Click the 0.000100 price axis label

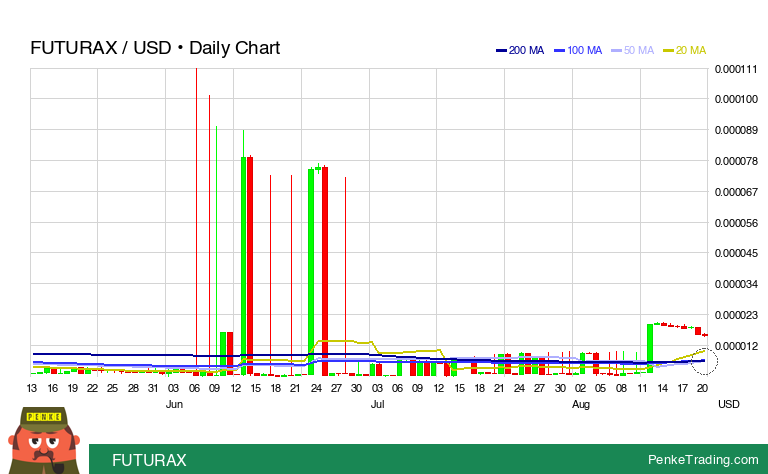[736, 99]
